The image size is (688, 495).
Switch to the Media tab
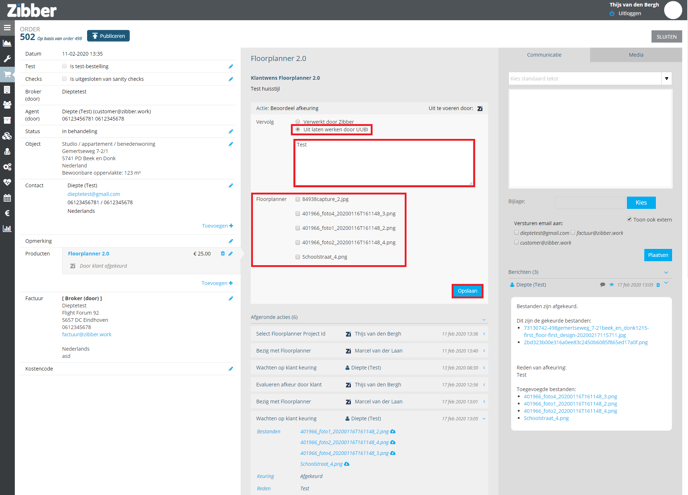[x=635, y=55]
